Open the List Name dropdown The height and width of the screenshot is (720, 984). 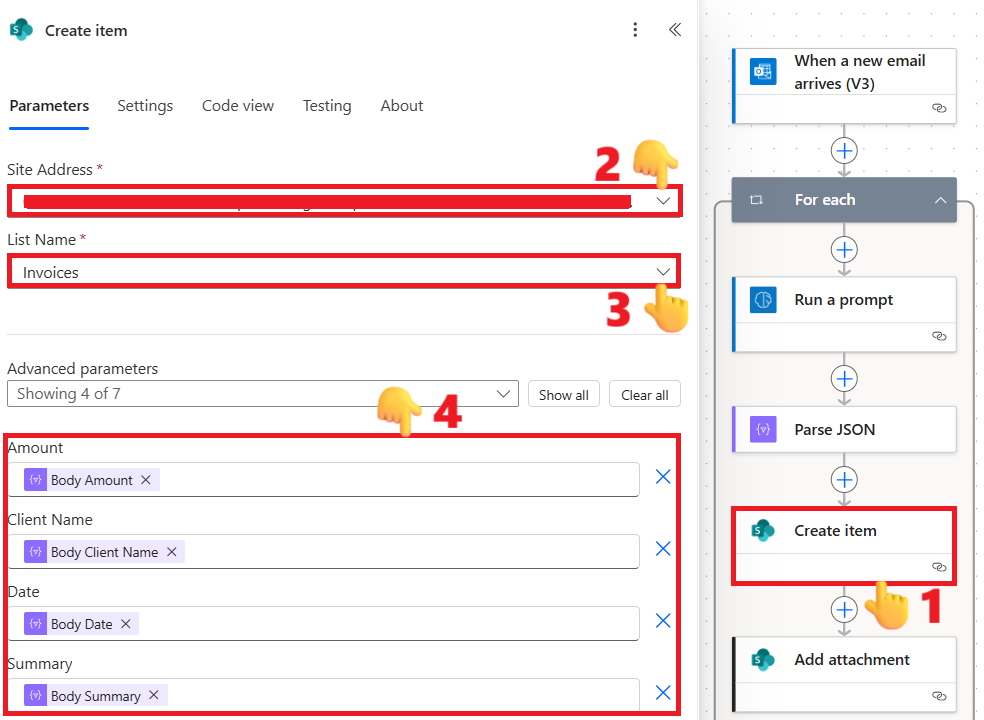coord(663,272)
